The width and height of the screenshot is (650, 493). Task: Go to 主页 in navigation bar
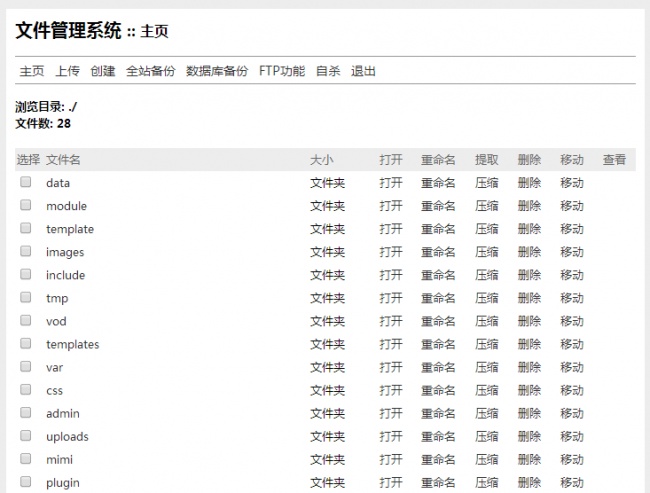coord(32,71)
